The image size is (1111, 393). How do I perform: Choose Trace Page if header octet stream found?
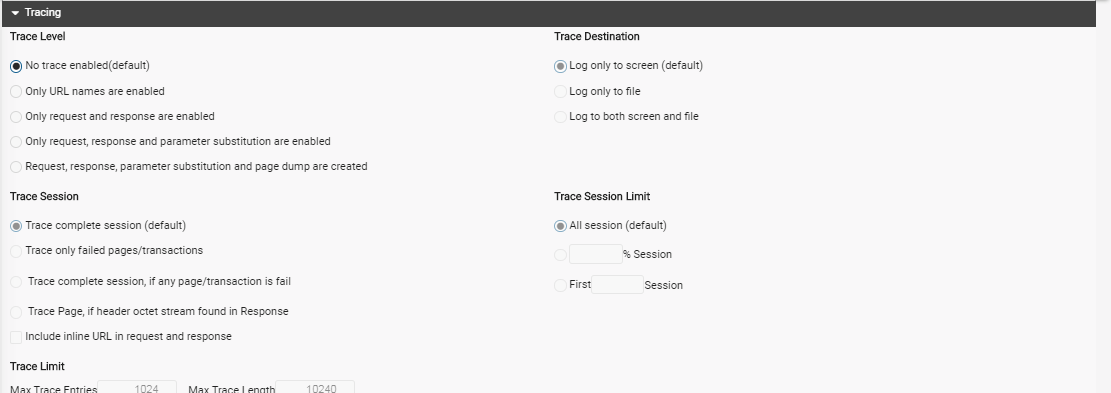(16, 312)
